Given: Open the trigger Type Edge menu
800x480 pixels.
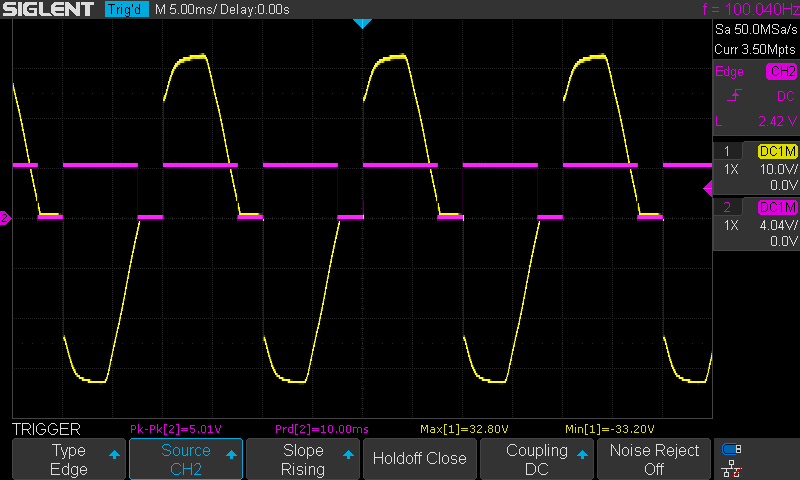Looking at the screenshot, I should pos(68,459).
